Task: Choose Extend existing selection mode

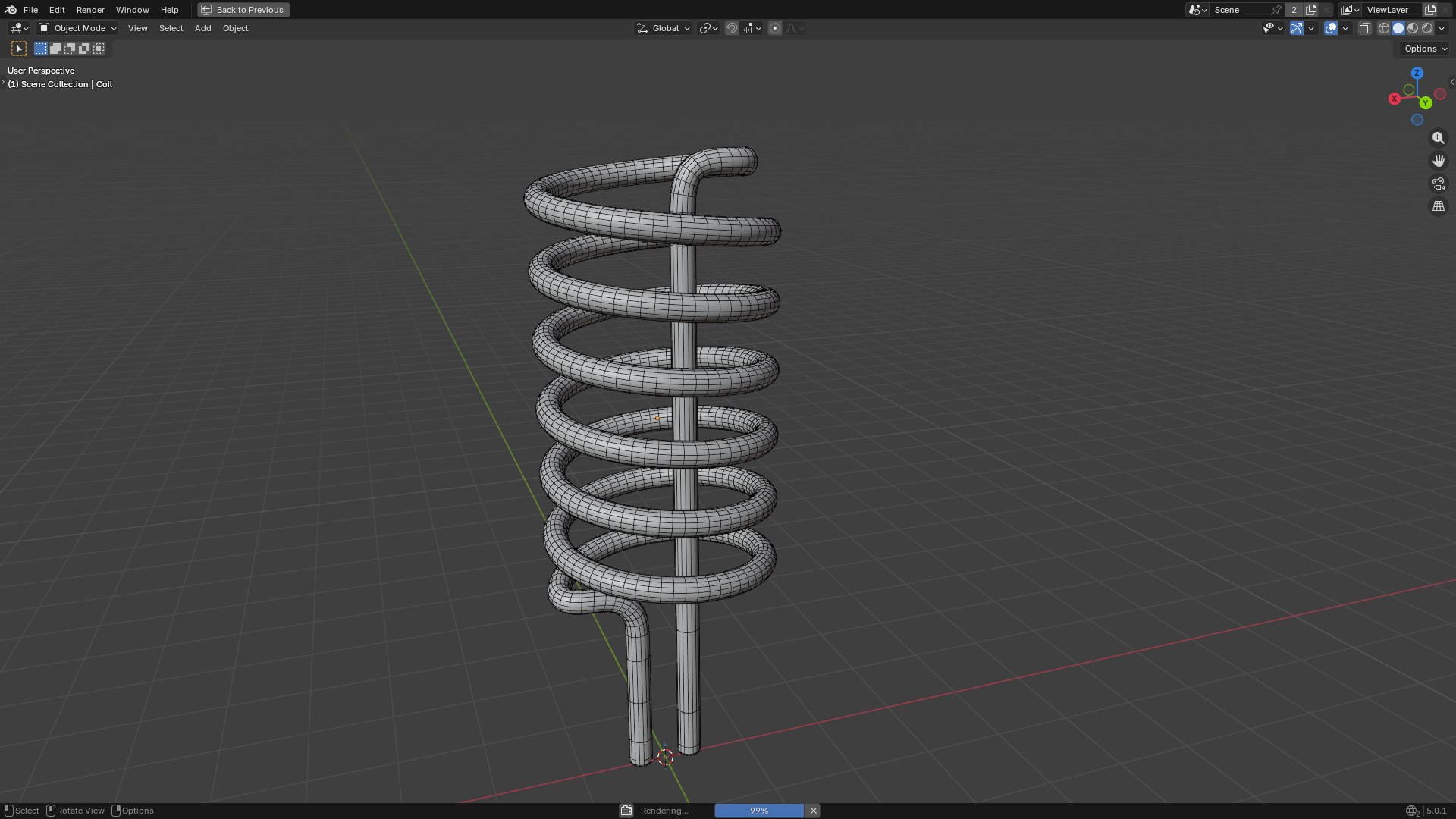Action: 55,49
